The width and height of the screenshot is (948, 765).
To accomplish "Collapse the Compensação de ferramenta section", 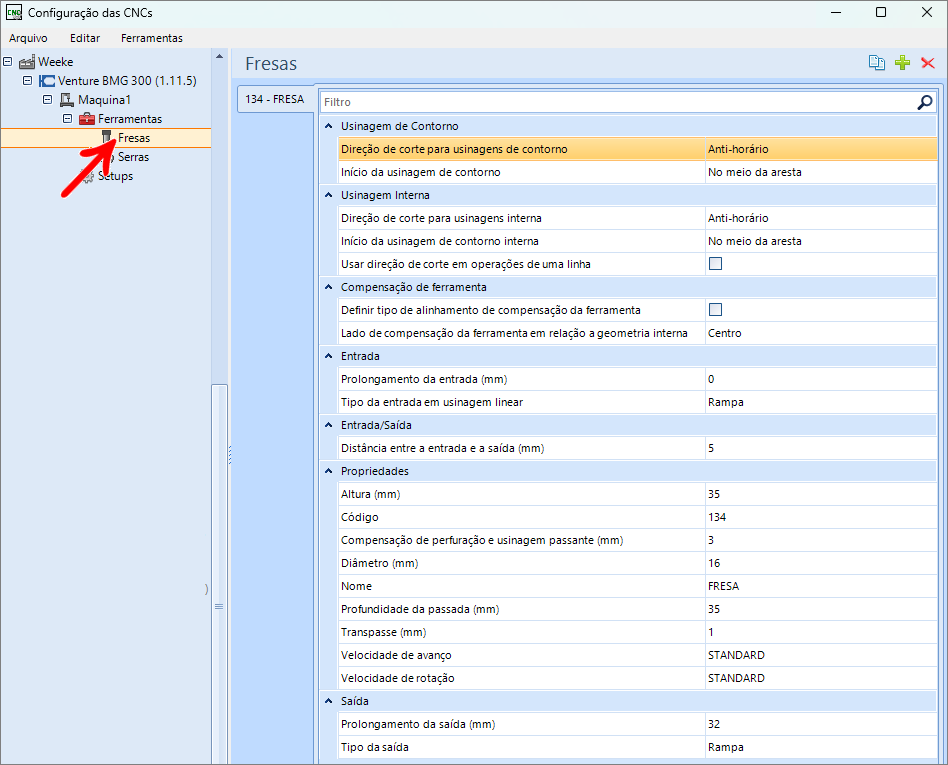I will click(x=329, y=287).
